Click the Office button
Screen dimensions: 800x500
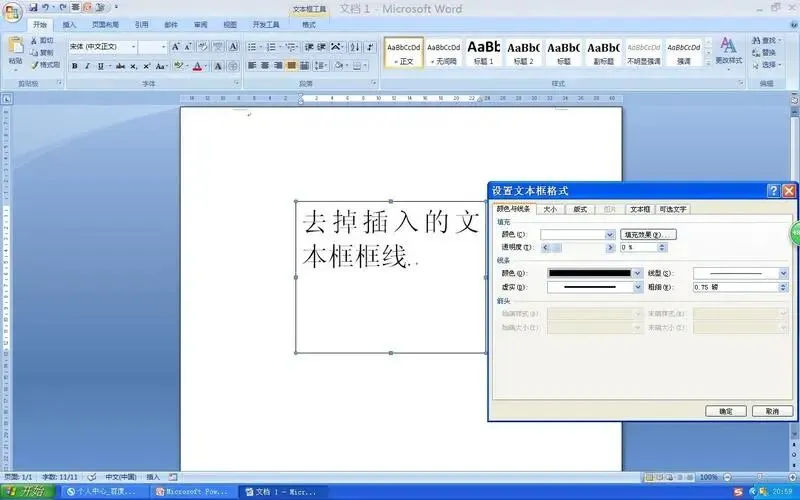11,11
